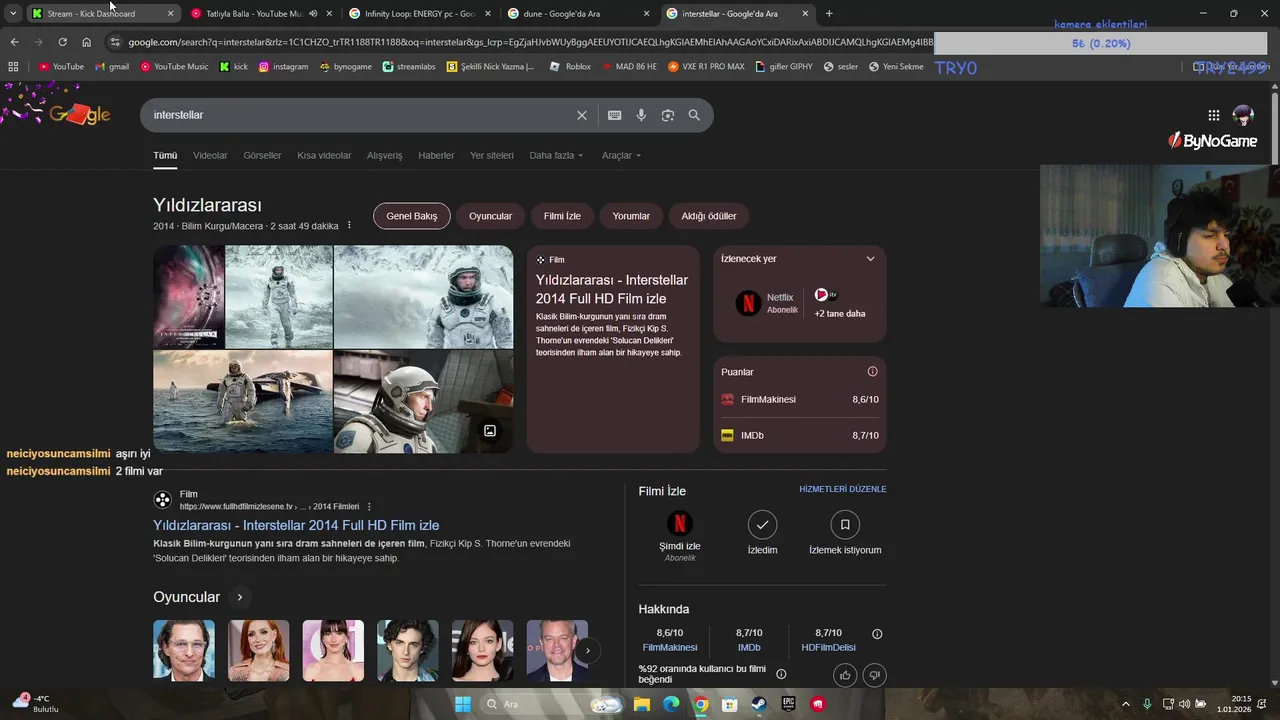Open IMDb rating row in Puanlar
Screen dimensions: 1280x720
(x=800, y=436)
